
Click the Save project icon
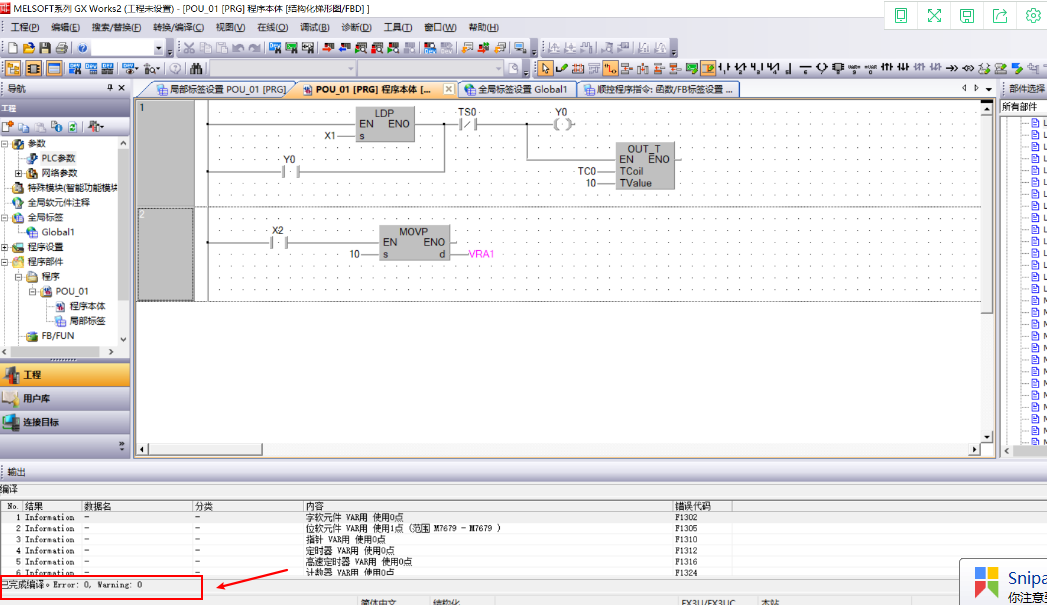[x=45, y=48]
